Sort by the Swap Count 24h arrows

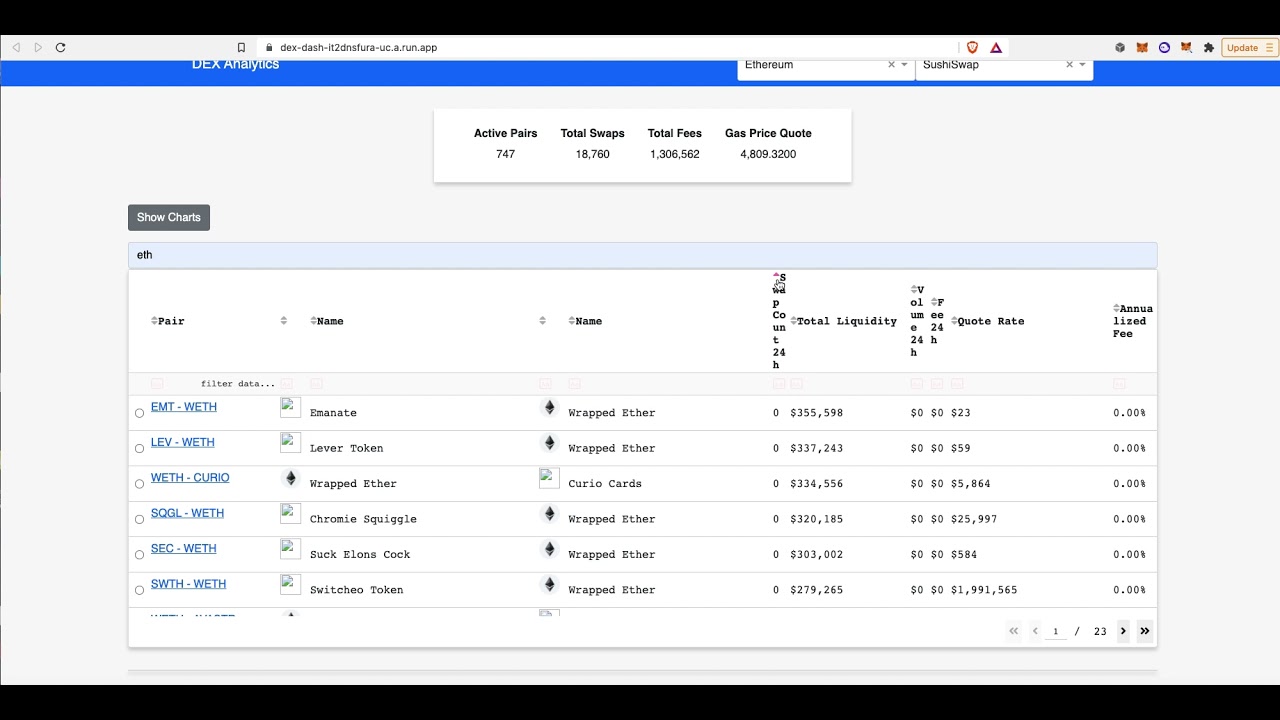click(x=776, y=277)
